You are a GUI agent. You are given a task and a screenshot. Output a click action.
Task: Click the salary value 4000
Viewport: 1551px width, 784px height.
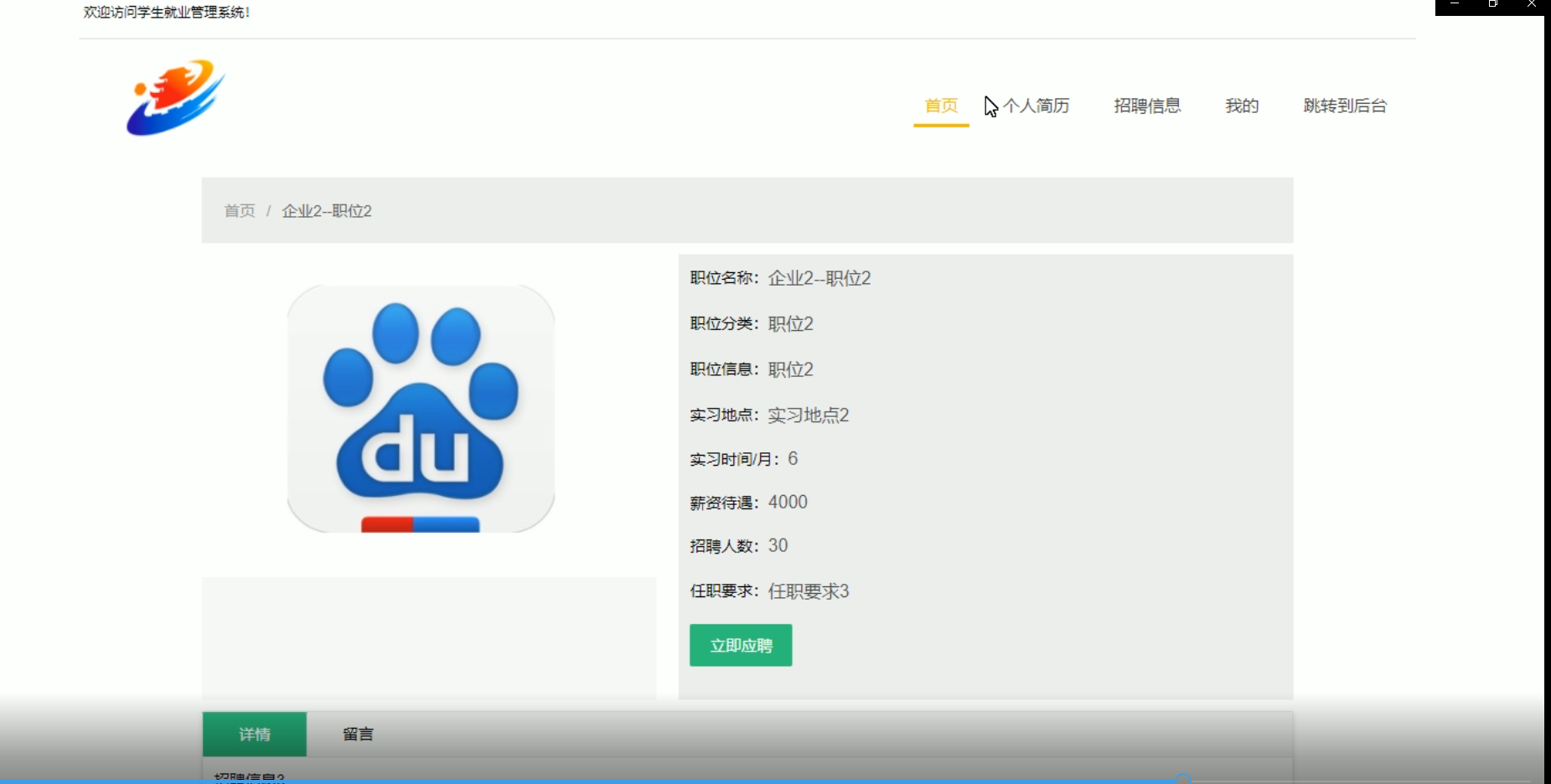788,503
